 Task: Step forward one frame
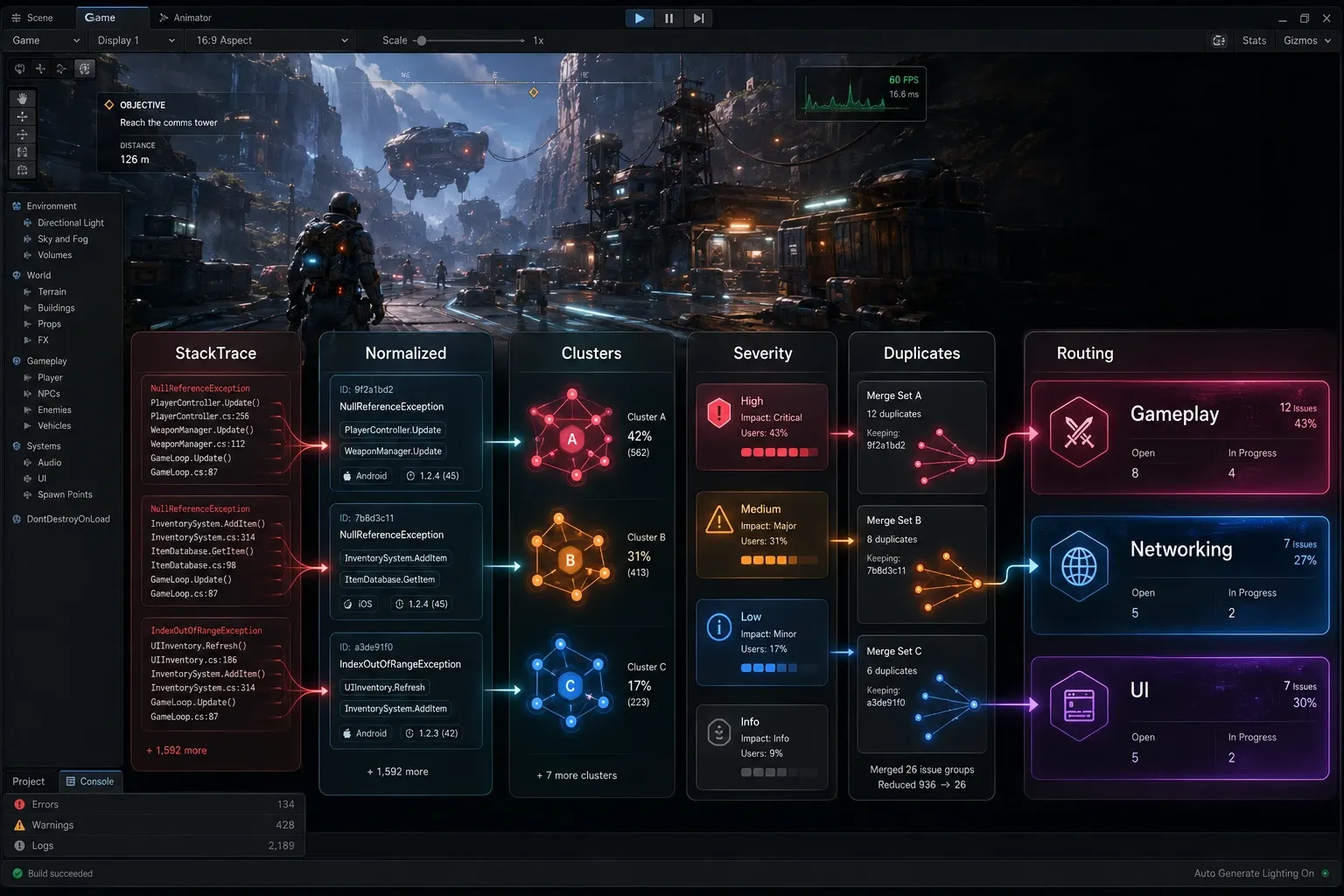(x=698, y=17)
